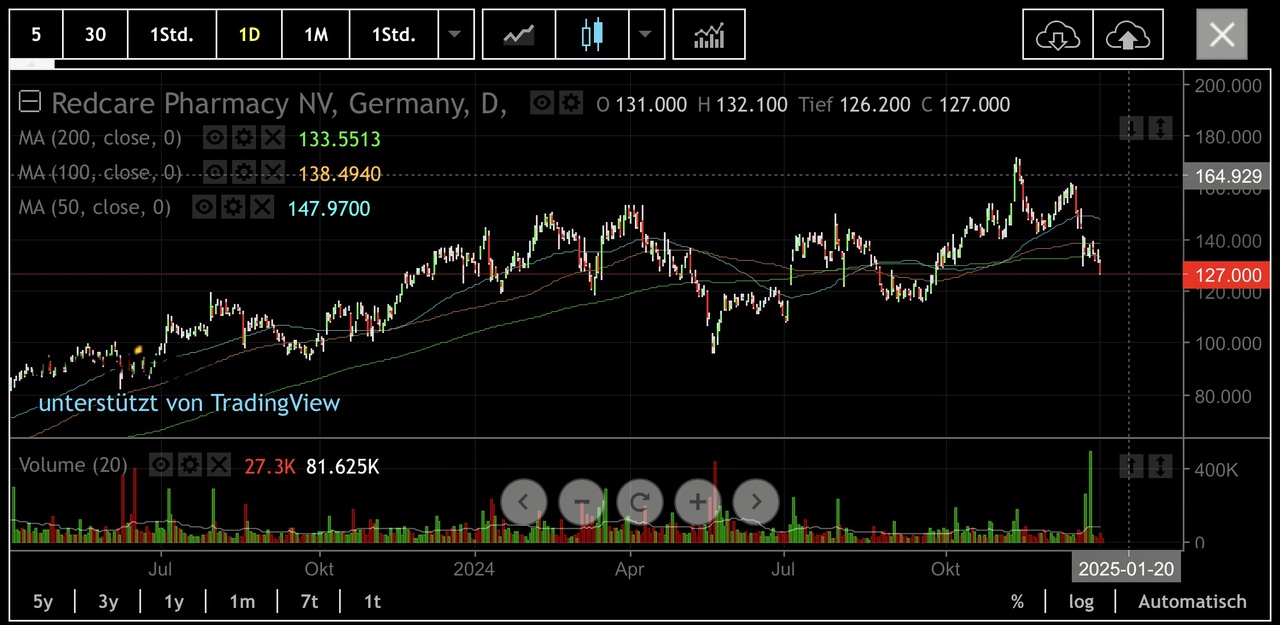Click the MA (50, close, 0) legend label
Viewport: 1280px width, 625px height.
(x=95, y=207)
